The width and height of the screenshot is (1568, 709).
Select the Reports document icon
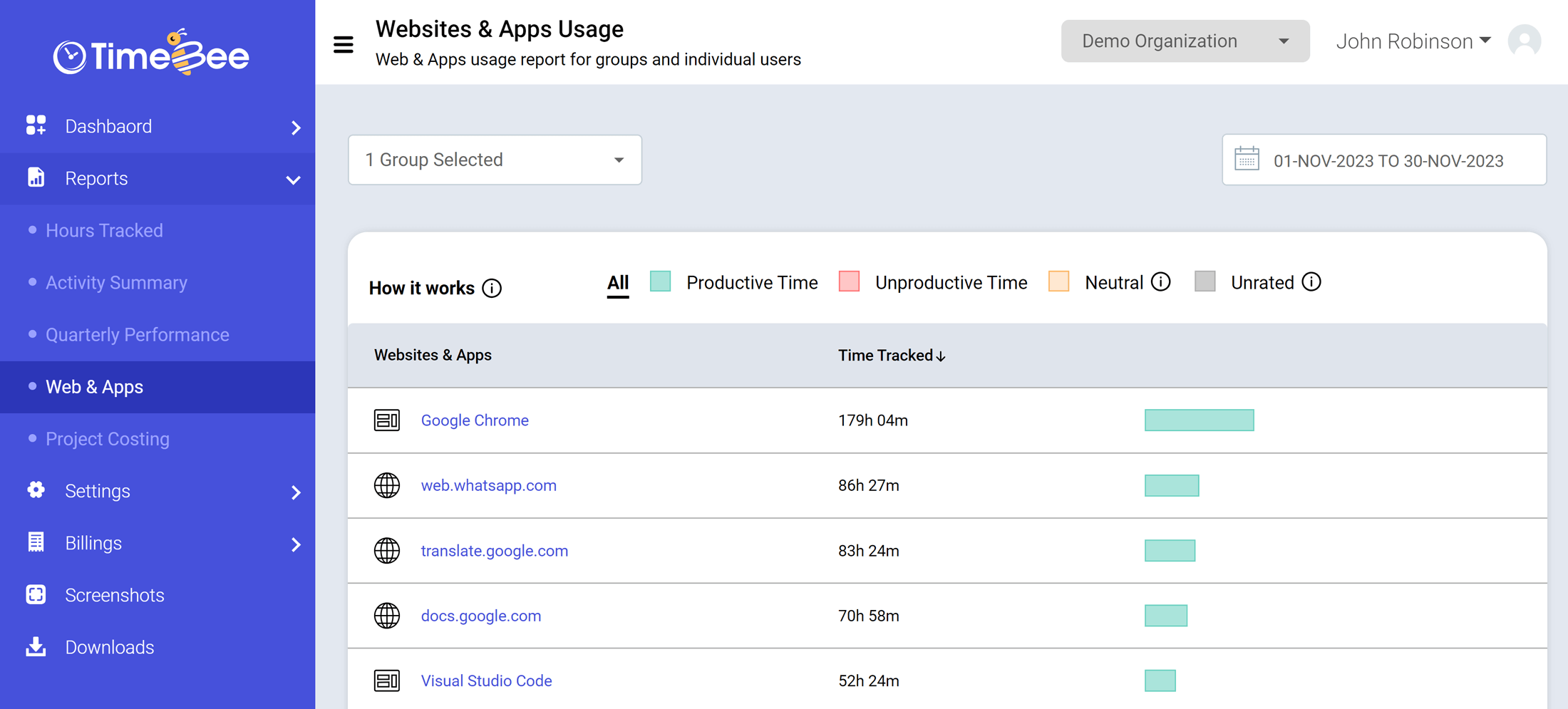coord(36,178)
